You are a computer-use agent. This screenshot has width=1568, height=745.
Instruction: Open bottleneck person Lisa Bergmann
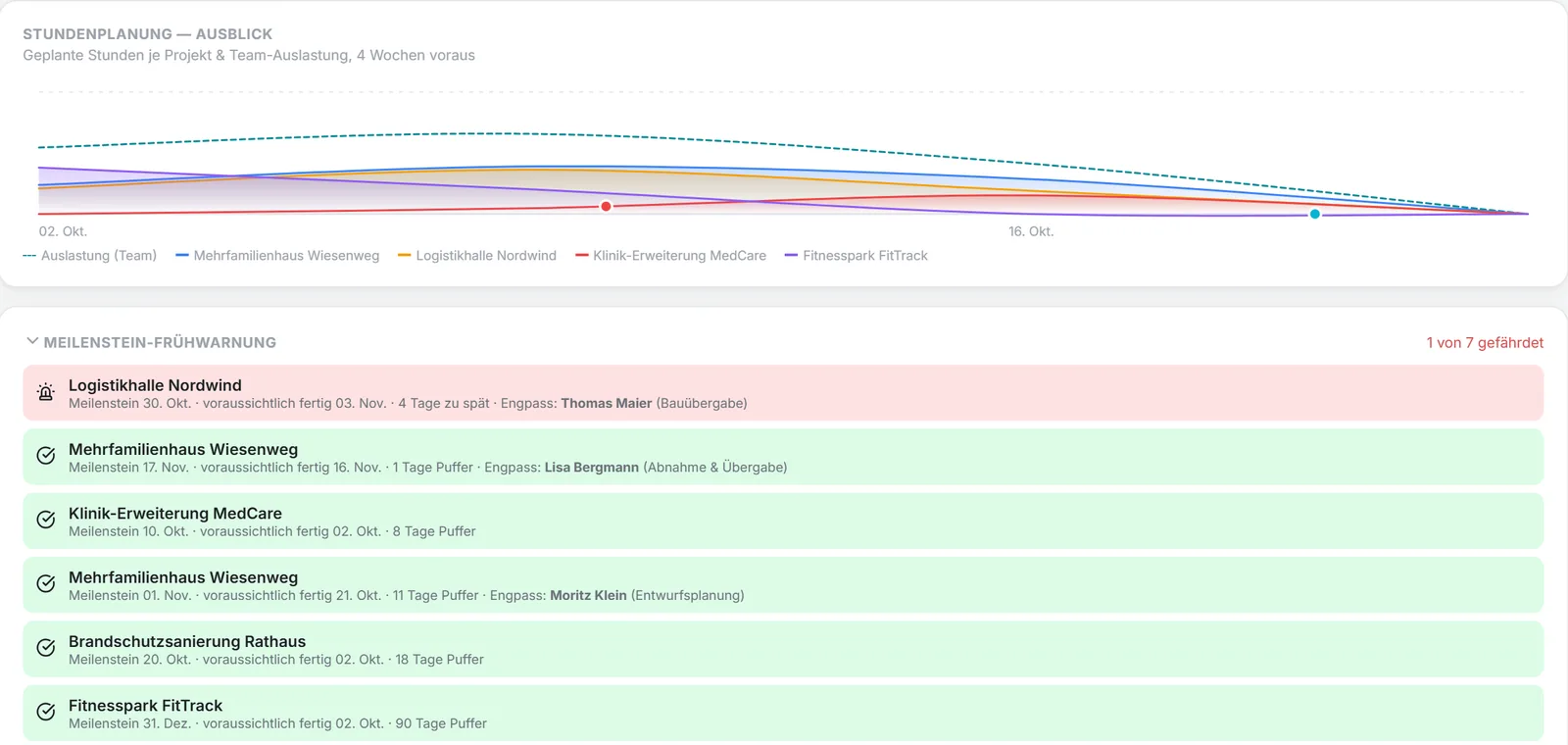(x=592, y=468)
